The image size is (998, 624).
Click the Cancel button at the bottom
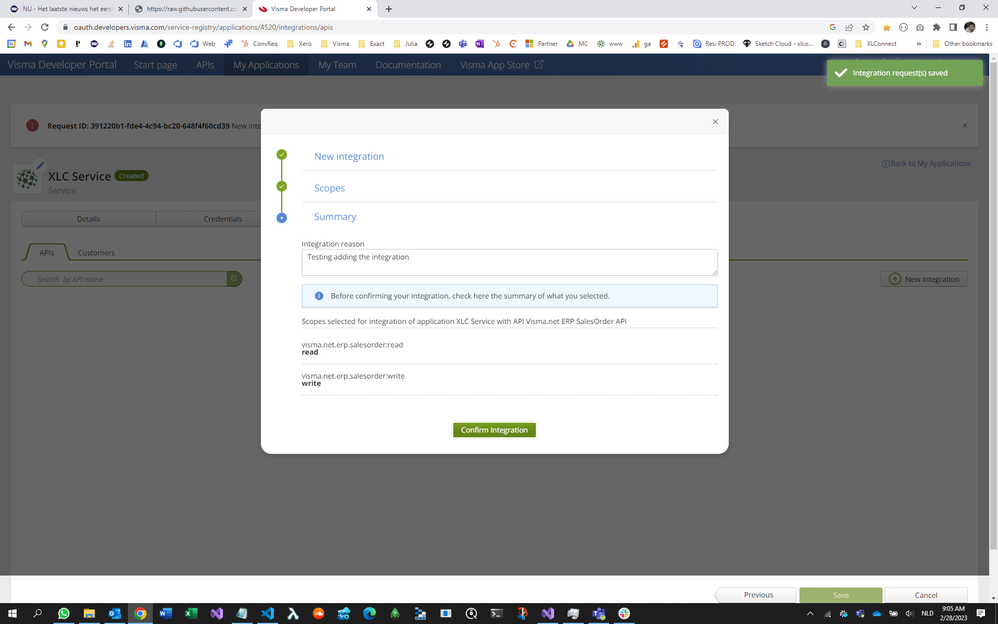click(x=926, y=595)
